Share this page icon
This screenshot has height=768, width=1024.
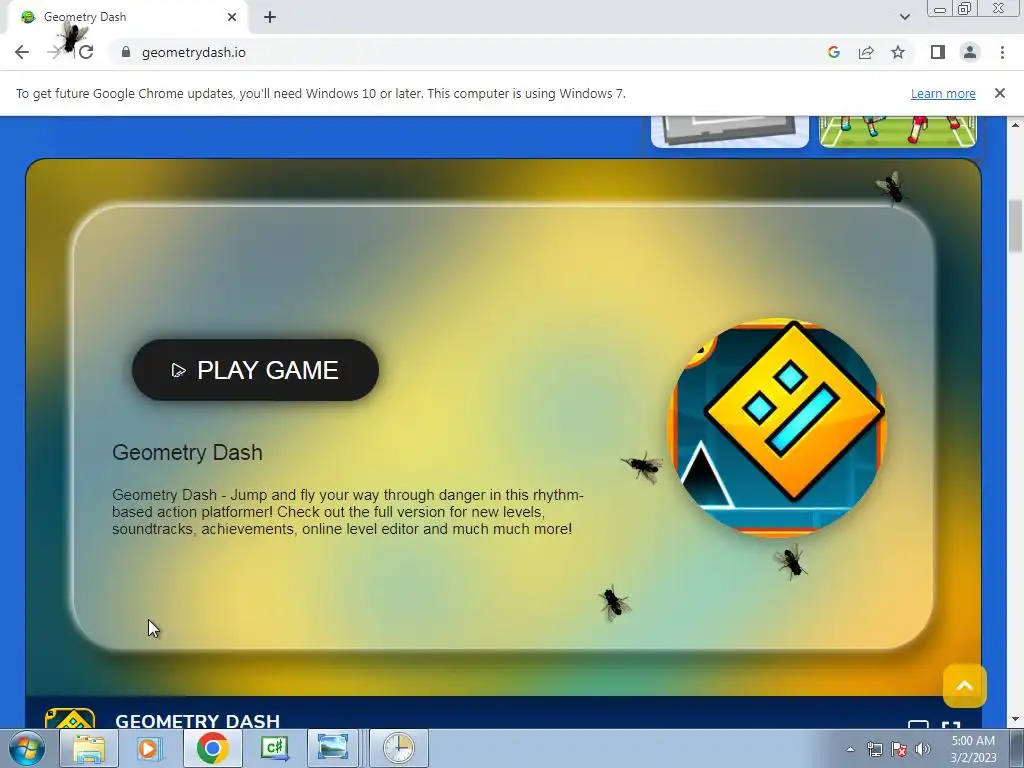click(x=866, y=52)
